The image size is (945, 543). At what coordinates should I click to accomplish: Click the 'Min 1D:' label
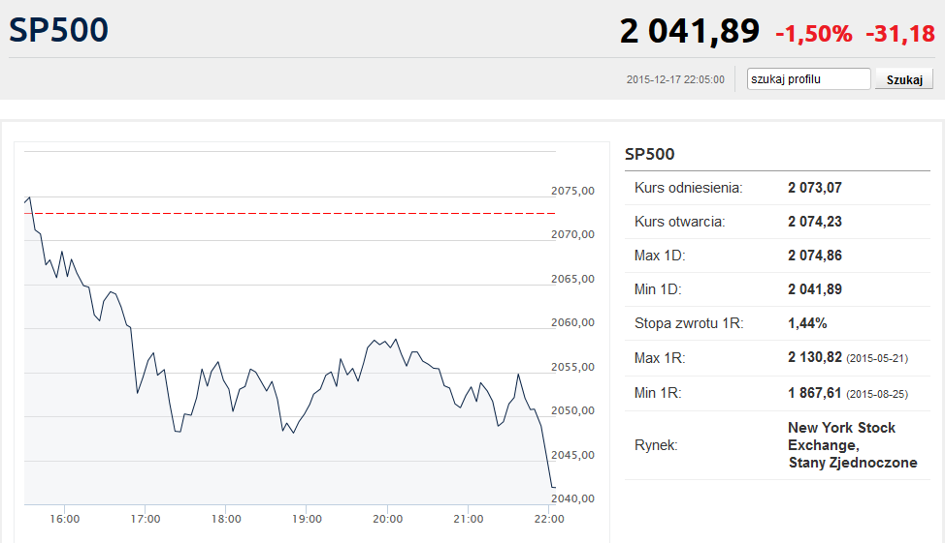(658, 289)
